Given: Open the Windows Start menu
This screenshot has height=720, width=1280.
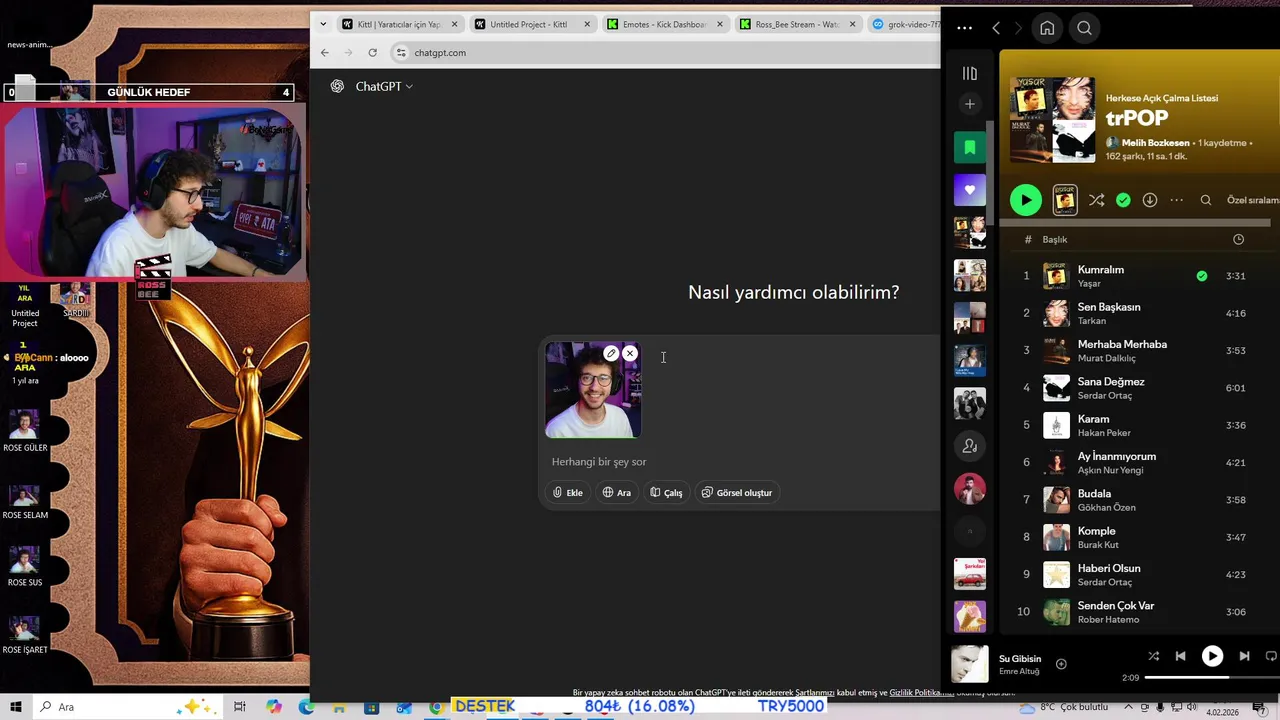Looking at the screenshot, I should click(16, 707).
